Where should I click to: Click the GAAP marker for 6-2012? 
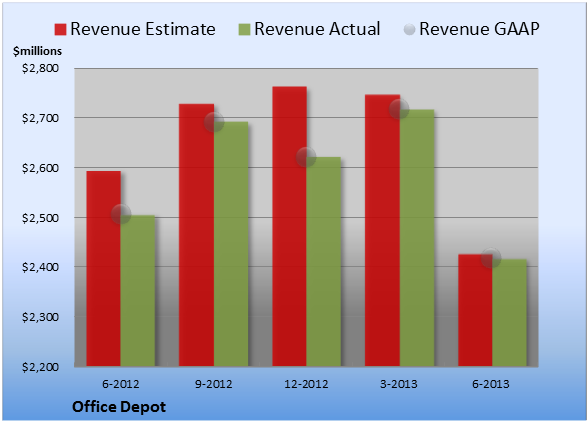121,214
